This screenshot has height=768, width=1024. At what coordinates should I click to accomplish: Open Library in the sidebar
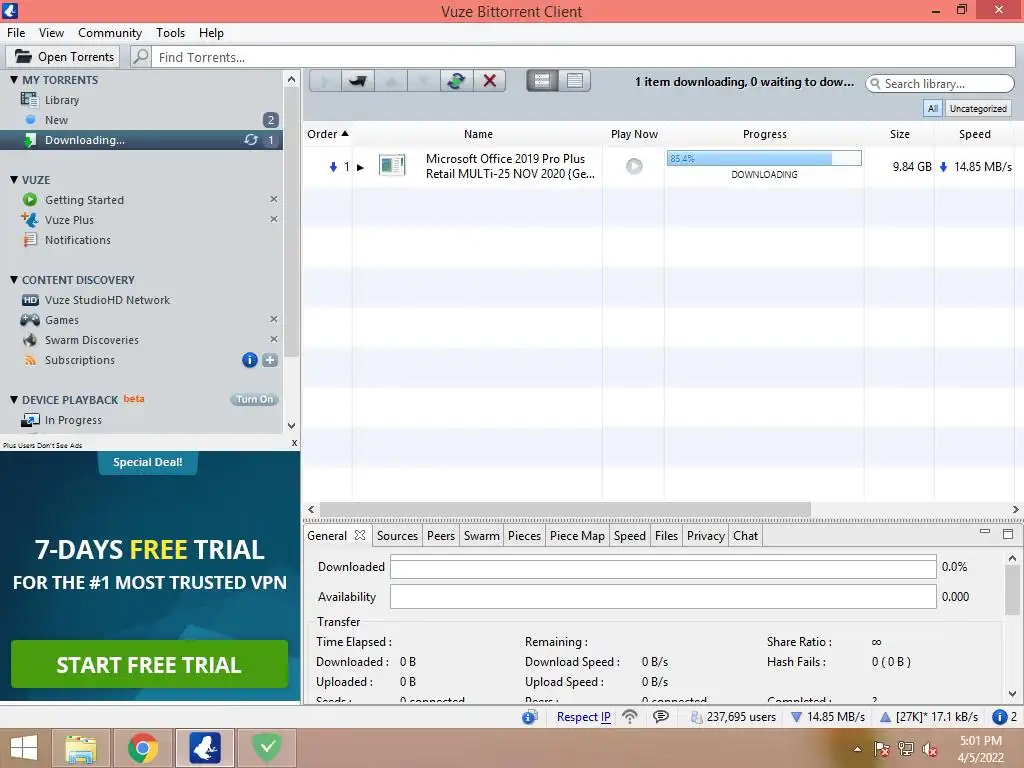[x=61, y=100]
